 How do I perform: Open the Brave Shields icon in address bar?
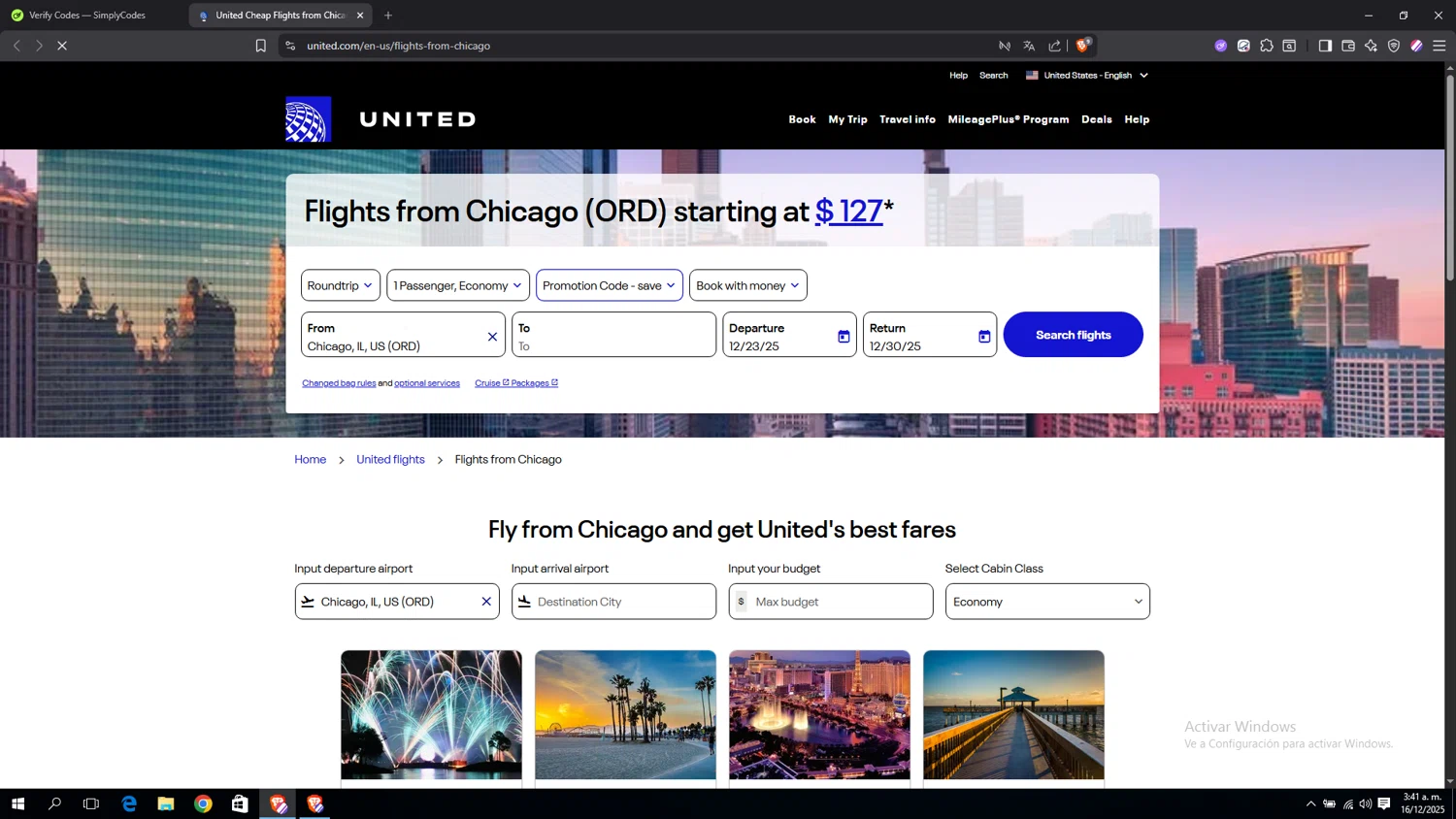pos(1083,46)
